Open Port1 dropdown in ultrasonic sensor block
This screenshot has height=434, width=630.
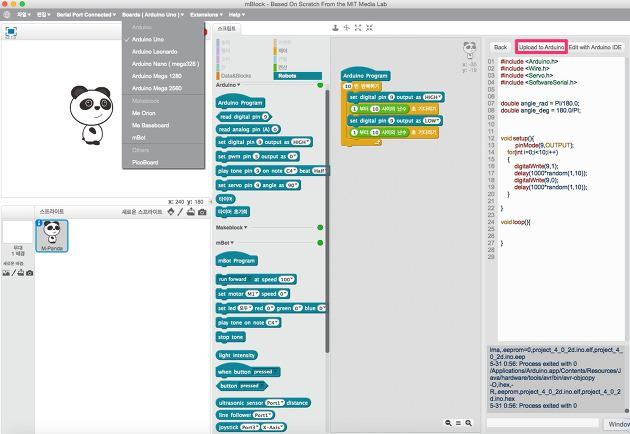coord(275,403)
